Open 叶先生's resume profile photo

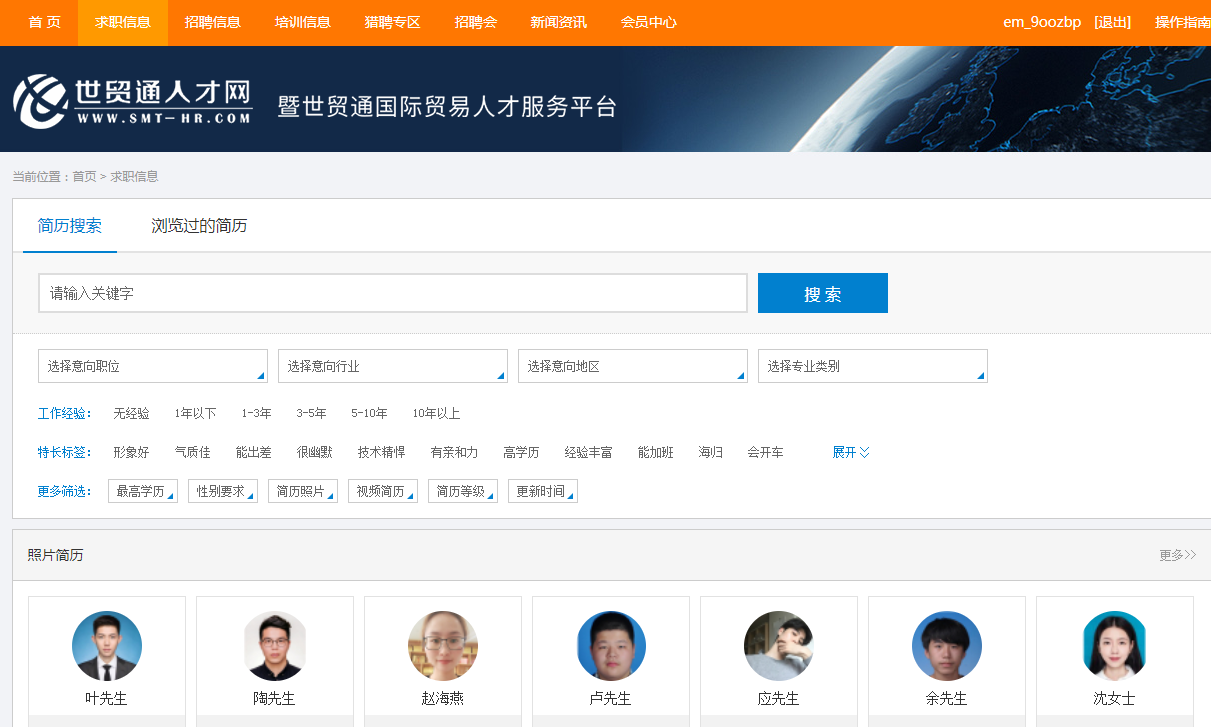107,646
